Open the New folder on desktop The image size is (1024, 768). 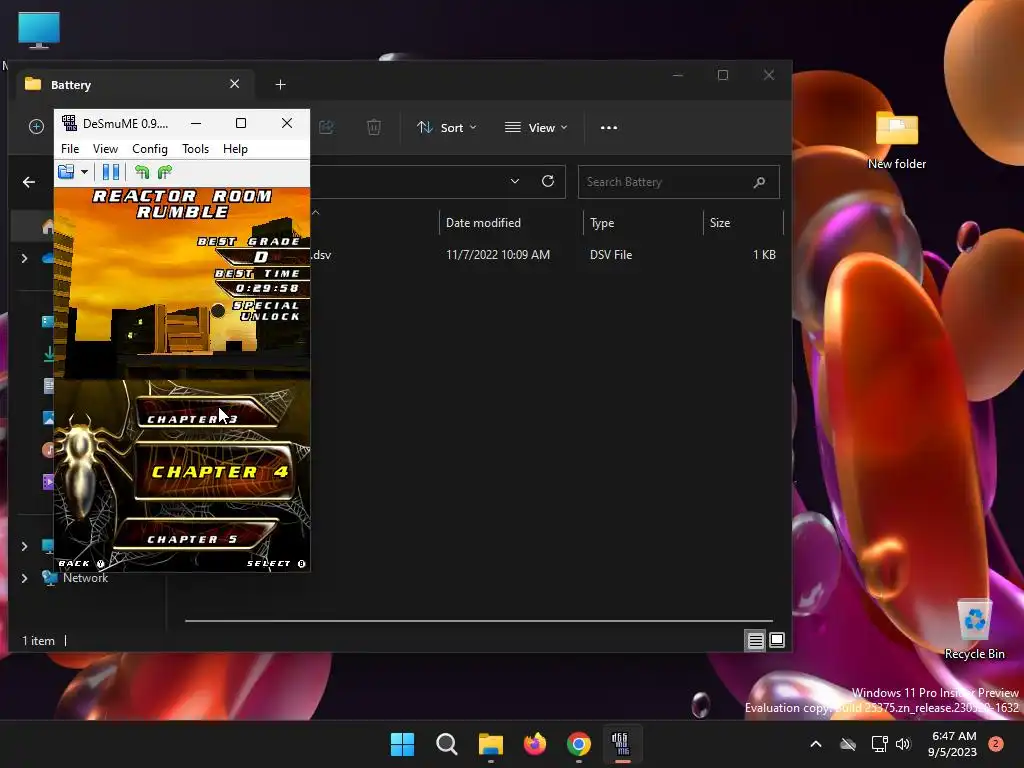[x=897, y=140]
